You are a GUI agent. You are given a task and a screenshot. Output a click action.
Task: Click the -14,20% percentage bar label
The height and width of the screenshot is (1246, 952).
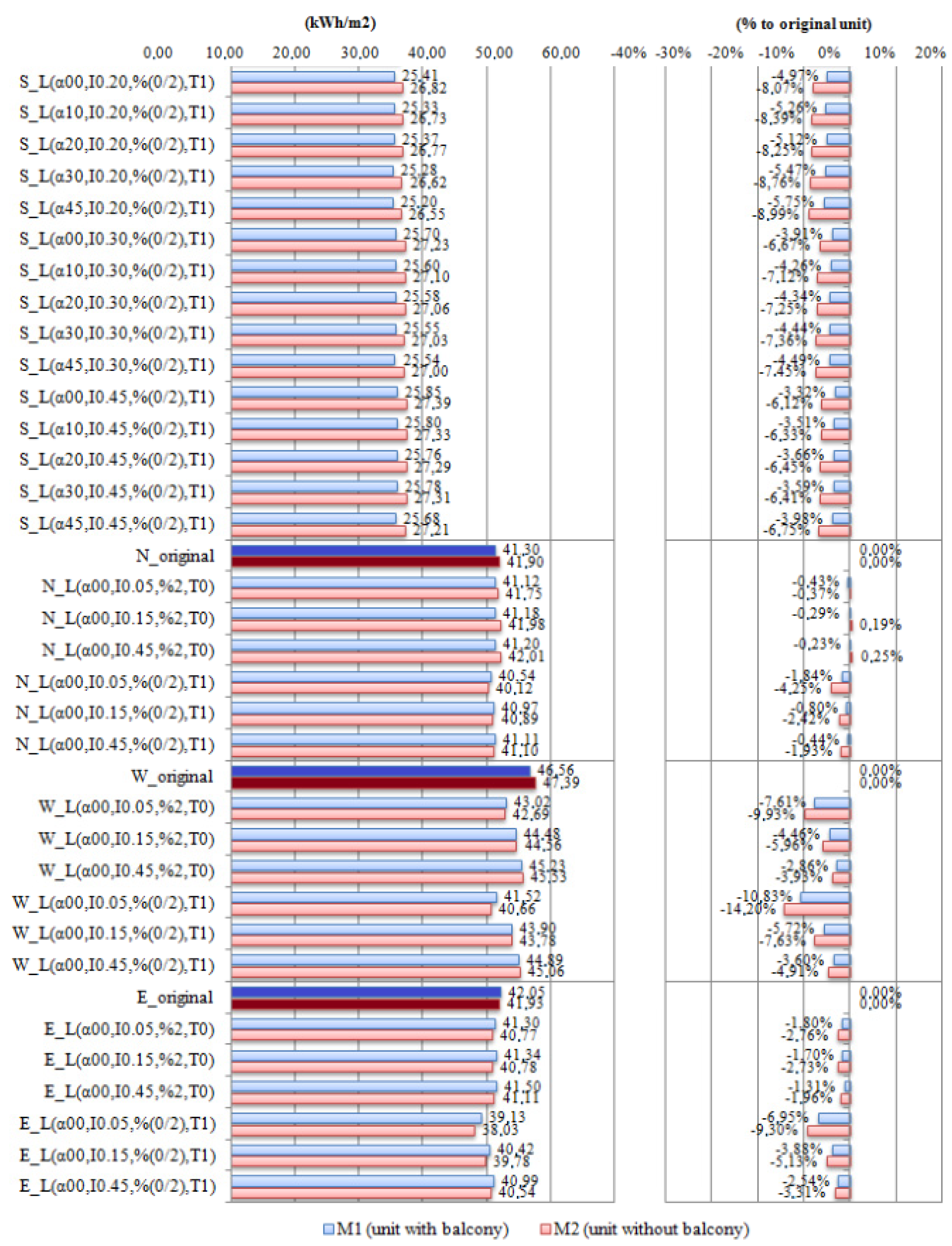point(747,909)
